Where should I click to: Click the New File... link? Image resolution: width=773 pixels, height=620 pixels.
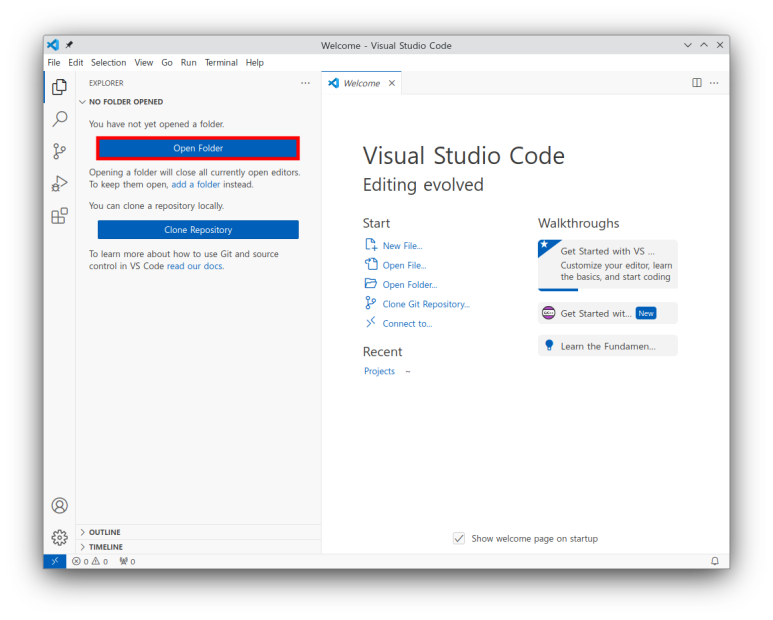point(402,246)
